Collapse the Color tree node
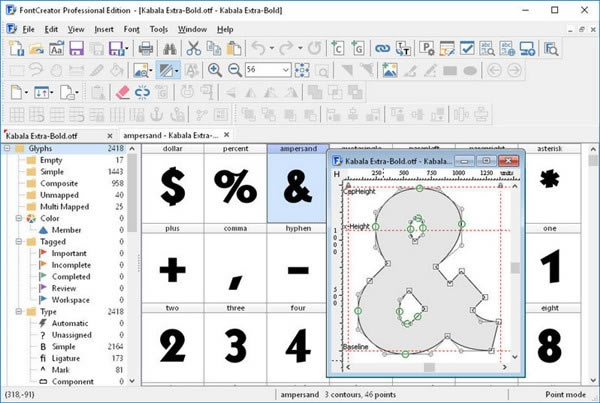Image resolution: width=600 pixels, height=403 pixels. click(19, 218)
